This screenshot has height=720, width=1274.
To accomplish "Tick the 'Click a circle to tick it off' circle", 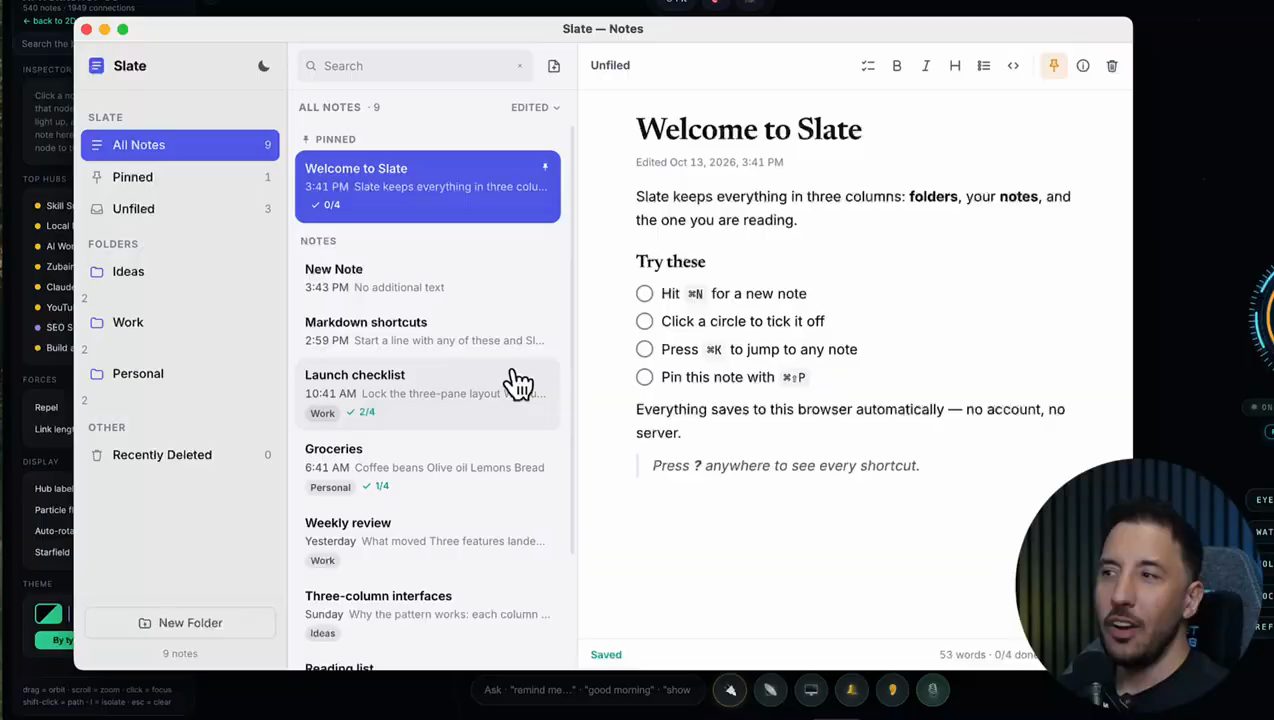I will coord(644,322).
